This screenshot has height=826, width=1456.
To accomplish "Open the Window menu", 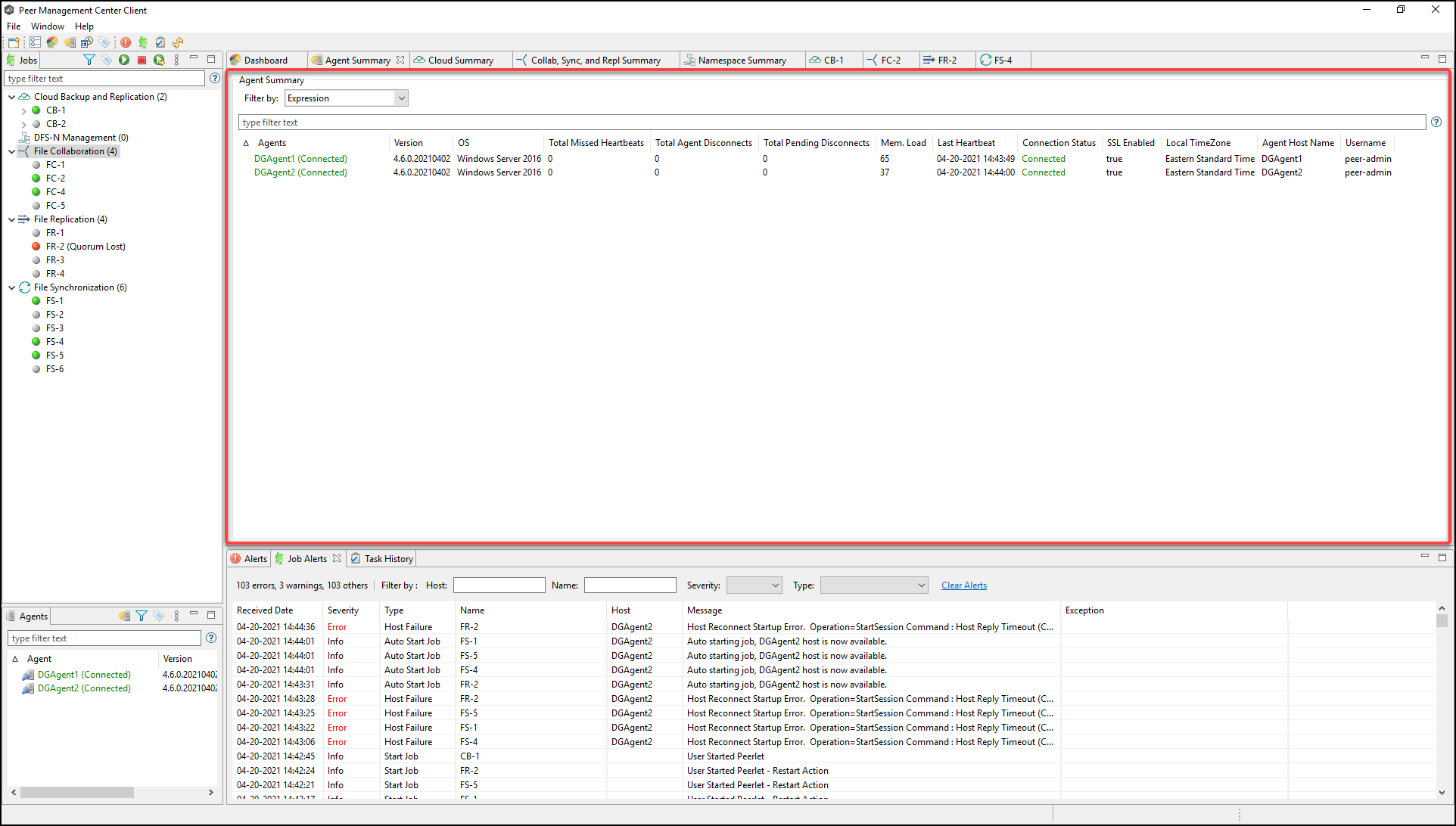I will pos(48,26).
